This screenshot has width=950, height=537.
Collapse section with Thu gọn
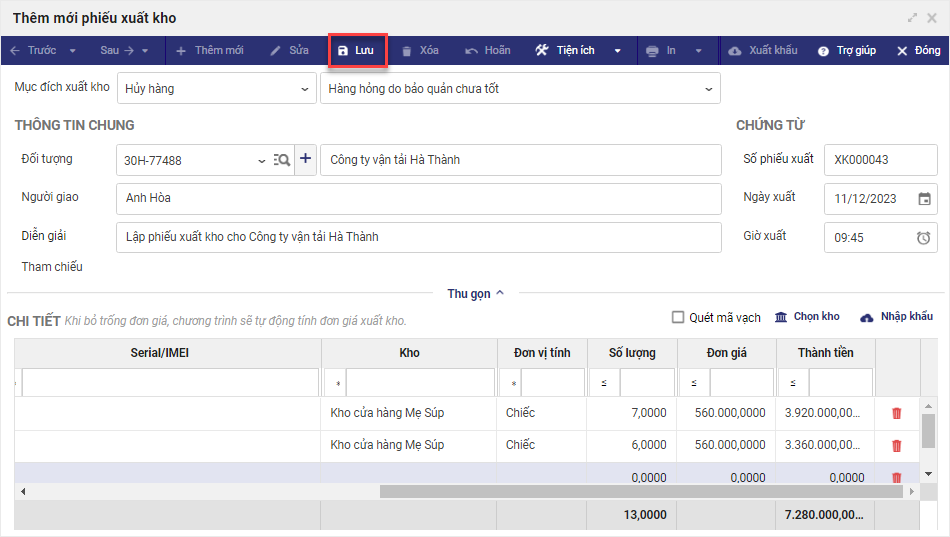475,294
